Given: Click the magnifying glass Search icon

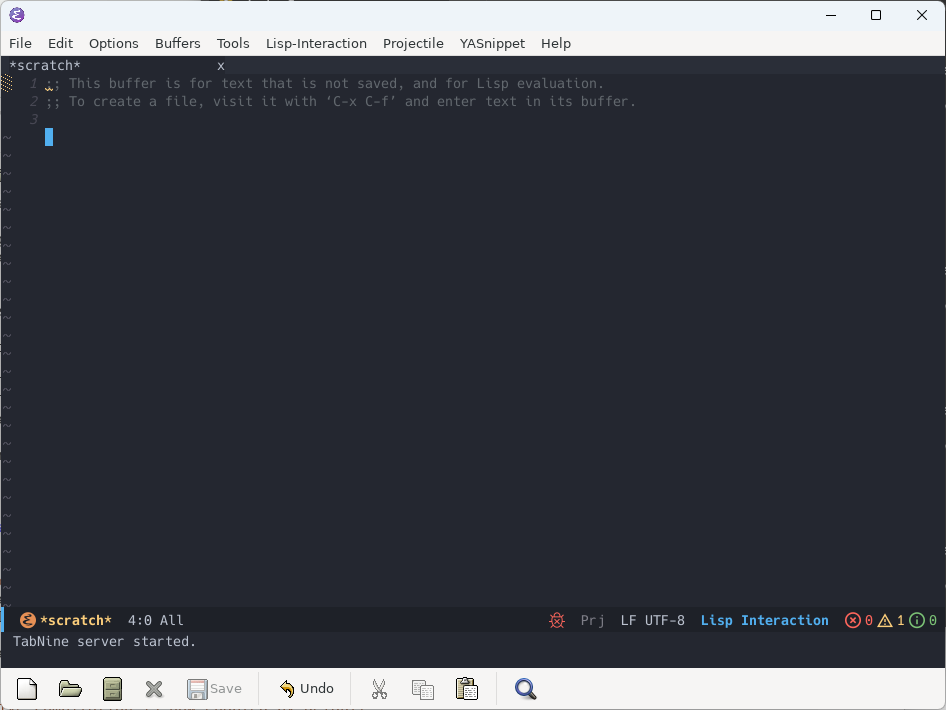Looking at the screenshot, I should tap(525, 688).
